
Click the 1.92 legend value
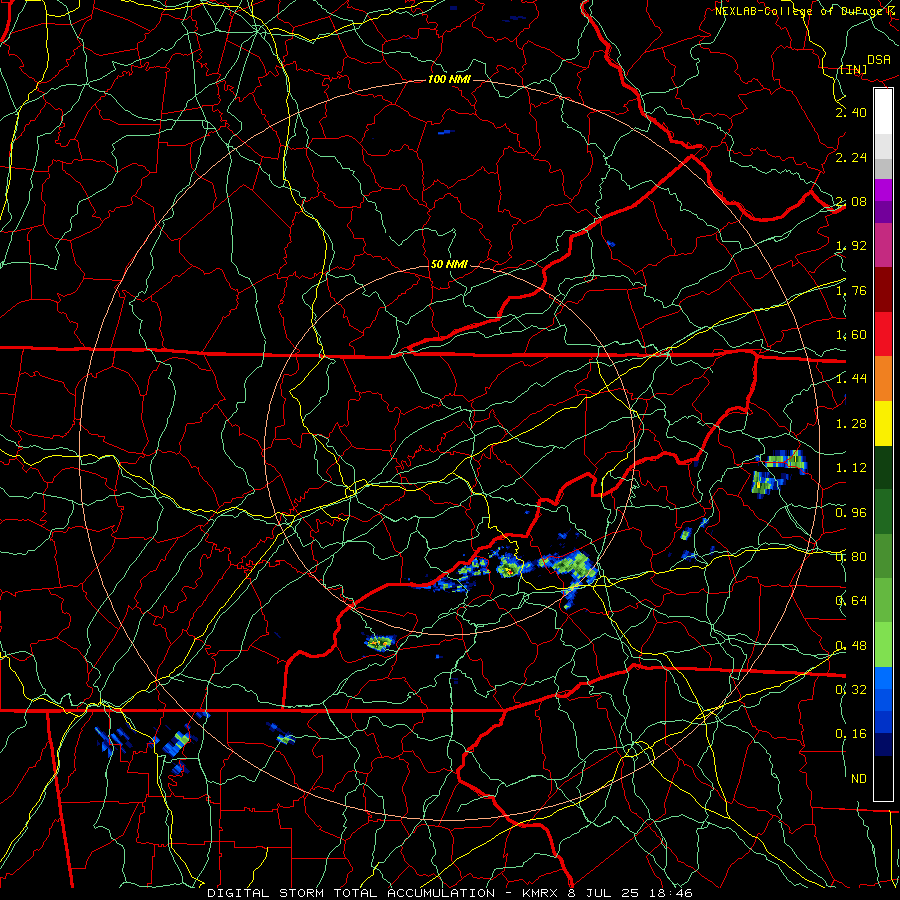[x=851, y=246]
